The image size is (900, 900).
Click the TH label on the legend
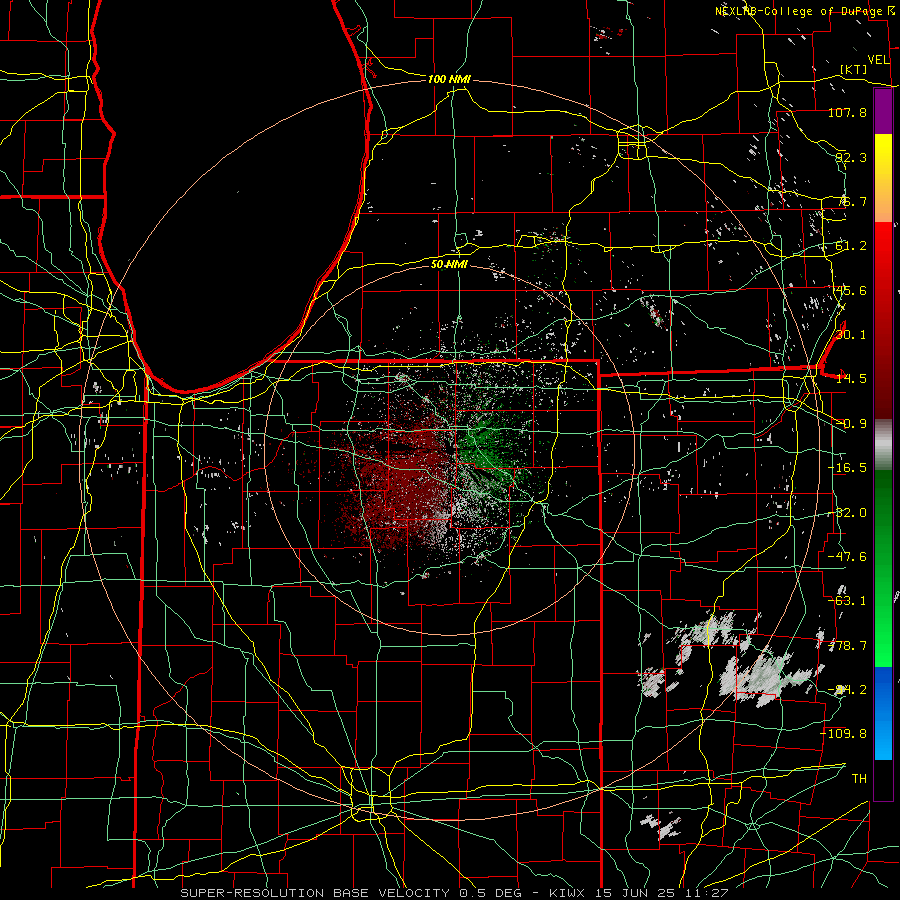[x=859, y=778]
